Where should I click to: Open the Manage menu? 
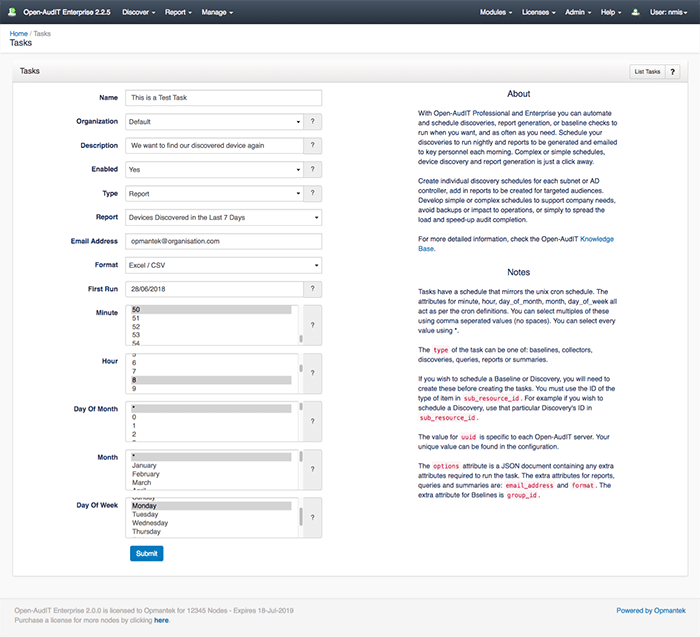217,12
